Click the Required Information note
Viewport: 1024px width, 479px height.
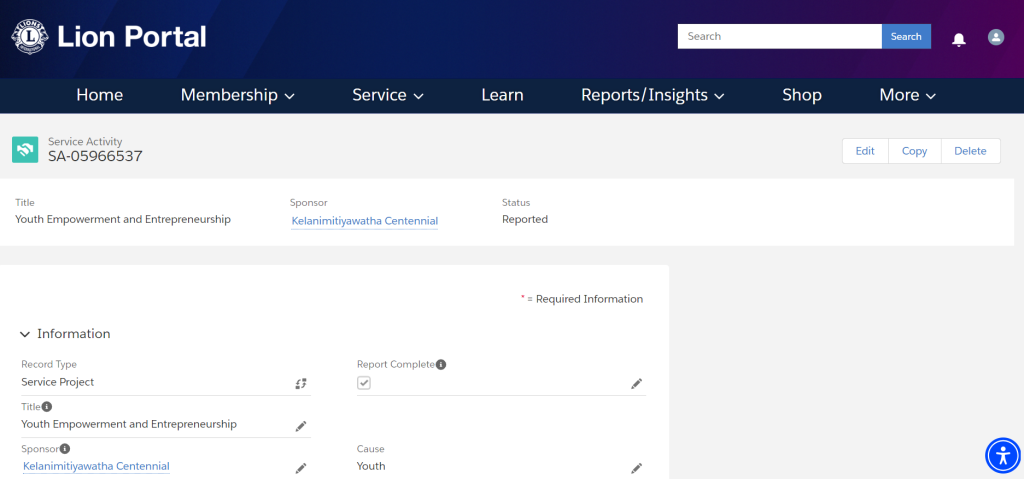582,299
